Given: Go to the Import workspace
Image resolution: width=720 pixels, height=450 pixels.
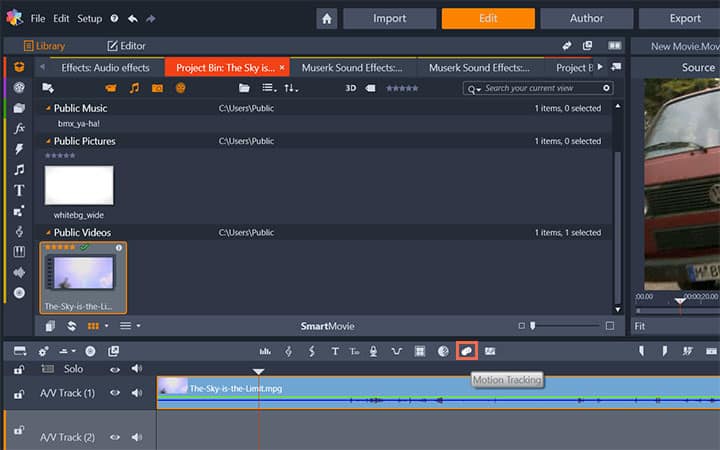Looking at the screenshot, I should coord(389,18).
